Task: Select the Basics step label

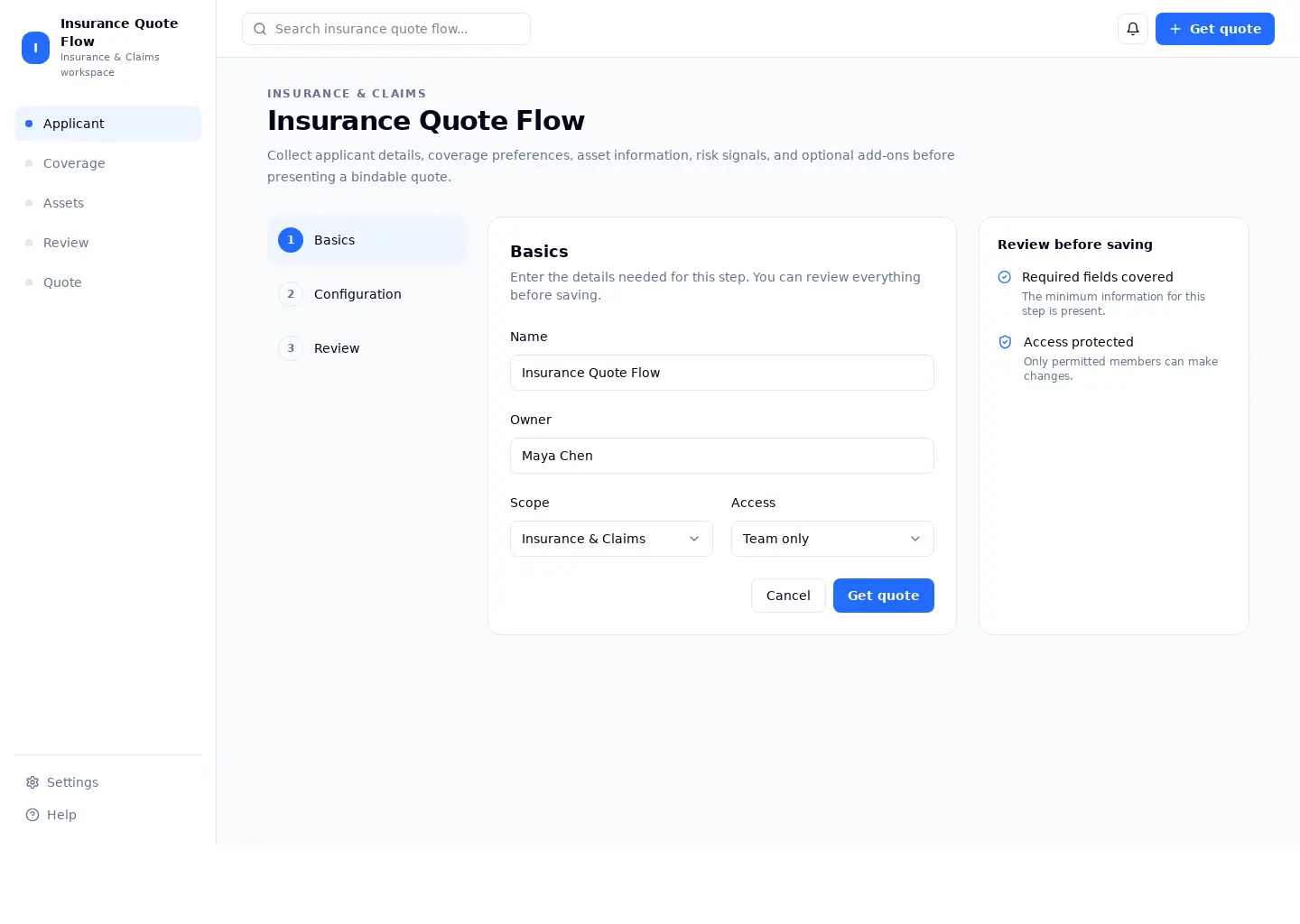Action: pyautogui.click(x=334, y=240)
